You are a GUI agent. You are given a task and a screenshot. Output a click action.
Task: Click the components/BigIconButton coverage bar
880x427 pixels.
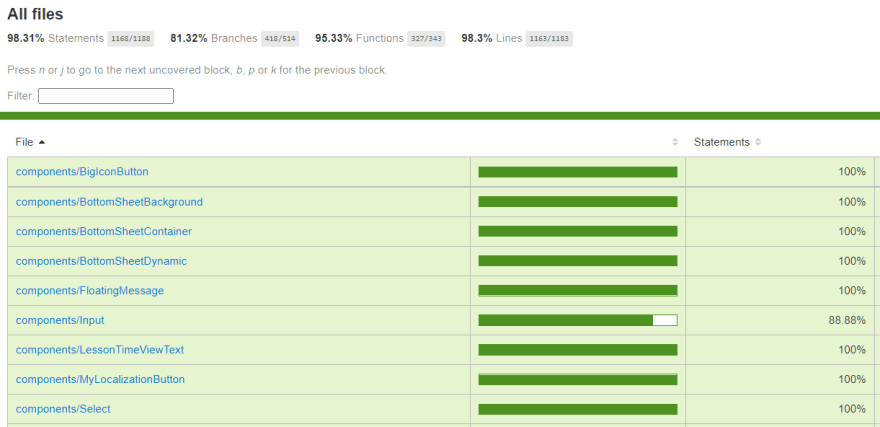click(578, 172)
